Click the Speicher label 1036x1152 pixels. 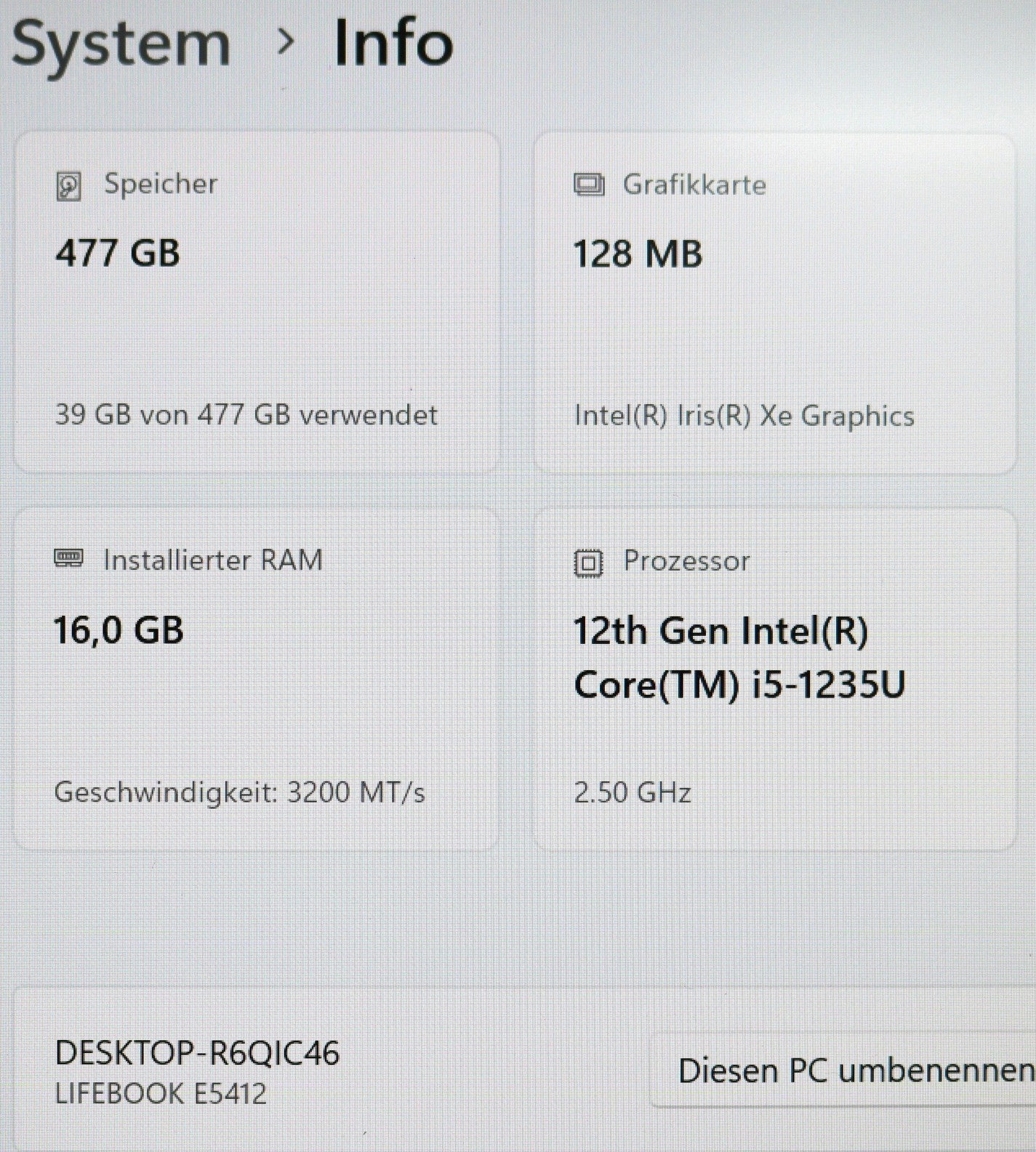161,183
